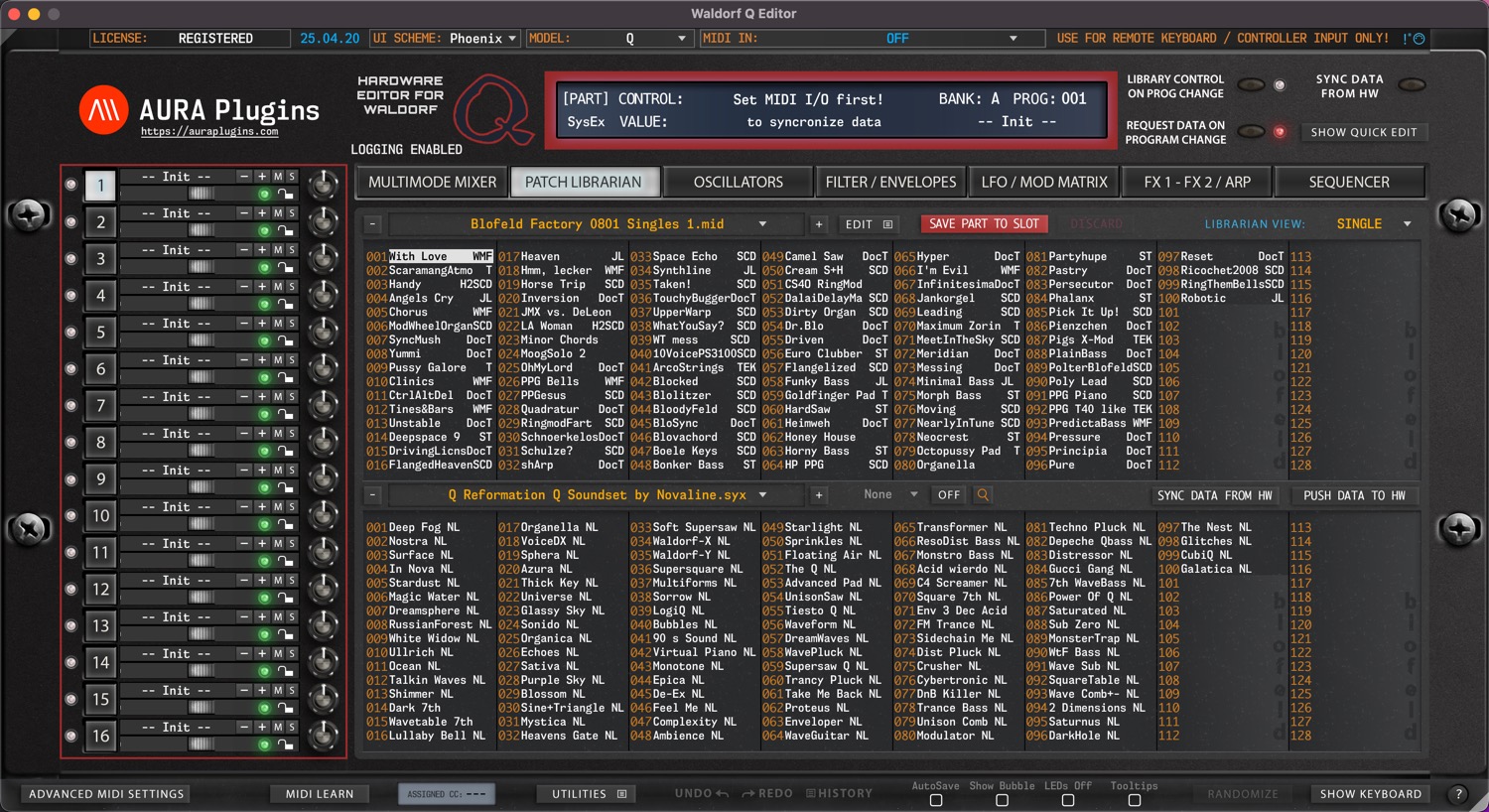Click MIDI Learn button

pos(320,794)
